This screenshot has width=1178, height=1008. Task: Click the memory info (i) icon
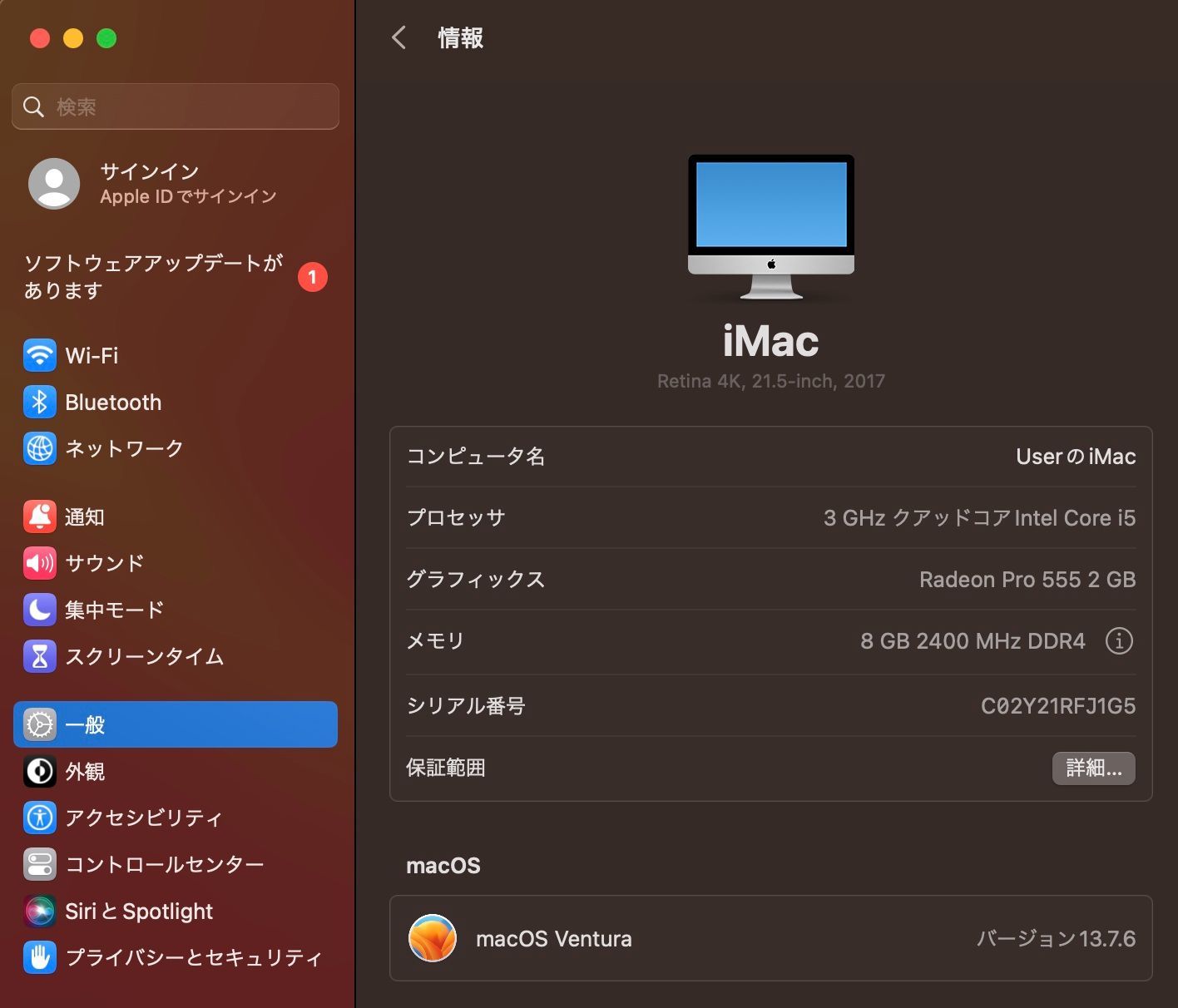coord(1119,640)
